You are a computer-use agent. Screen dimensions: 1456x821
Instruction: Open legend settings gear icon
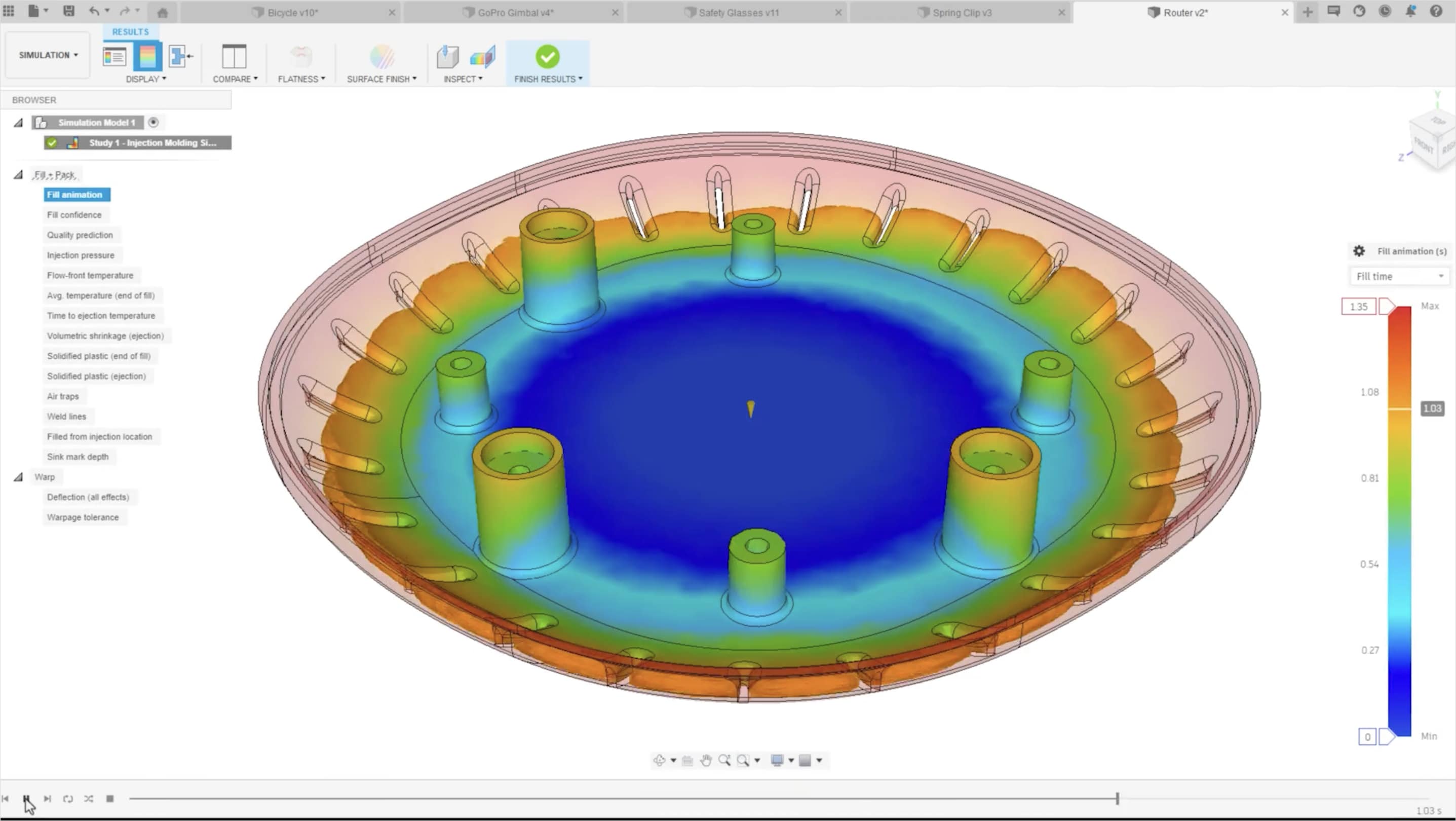point(1359,251)
